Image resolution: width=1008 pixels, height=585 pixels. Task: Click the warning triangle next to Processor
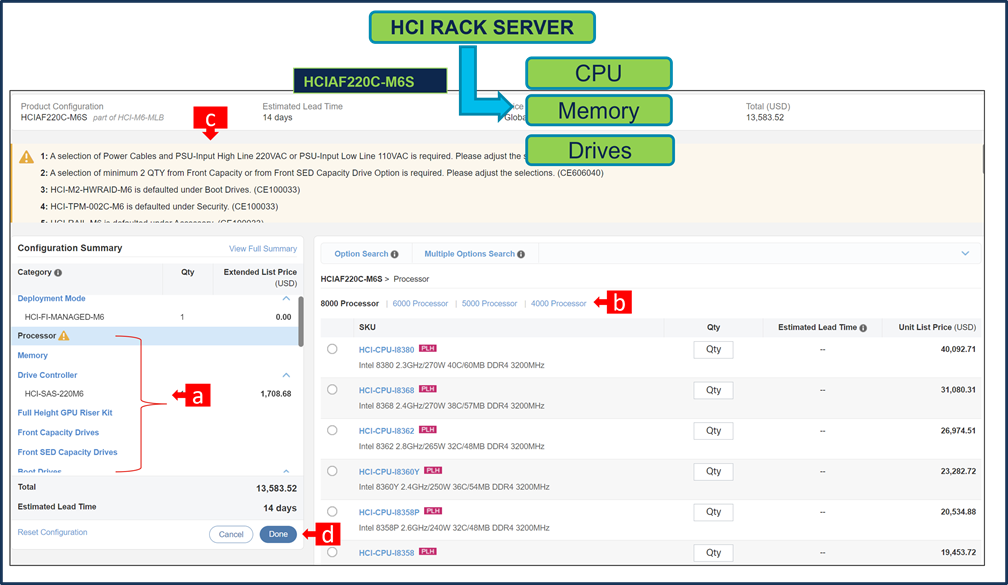64,336
